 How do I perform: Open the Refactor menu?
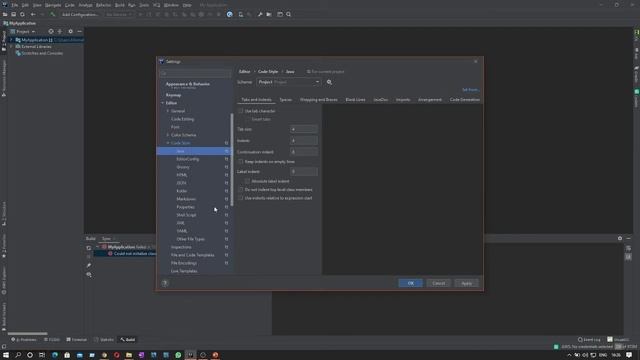pyautogui.click(x=103, y=5)
